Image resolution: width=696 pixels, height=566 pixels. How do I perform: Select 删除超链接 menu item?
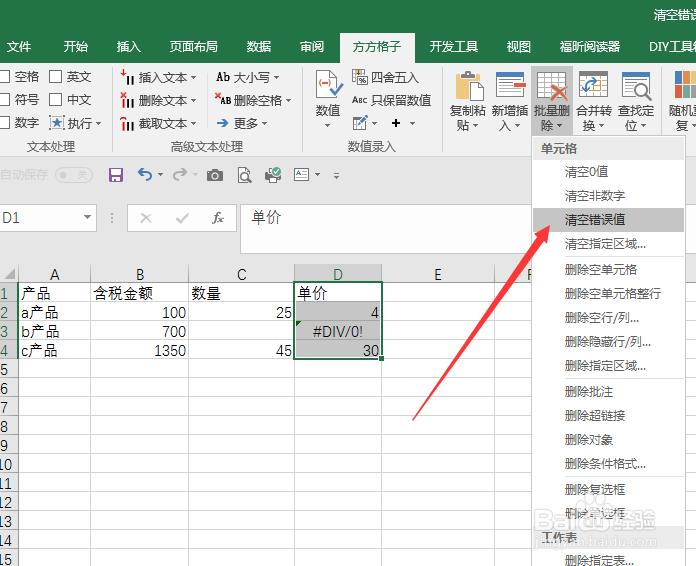click(608, 416)
